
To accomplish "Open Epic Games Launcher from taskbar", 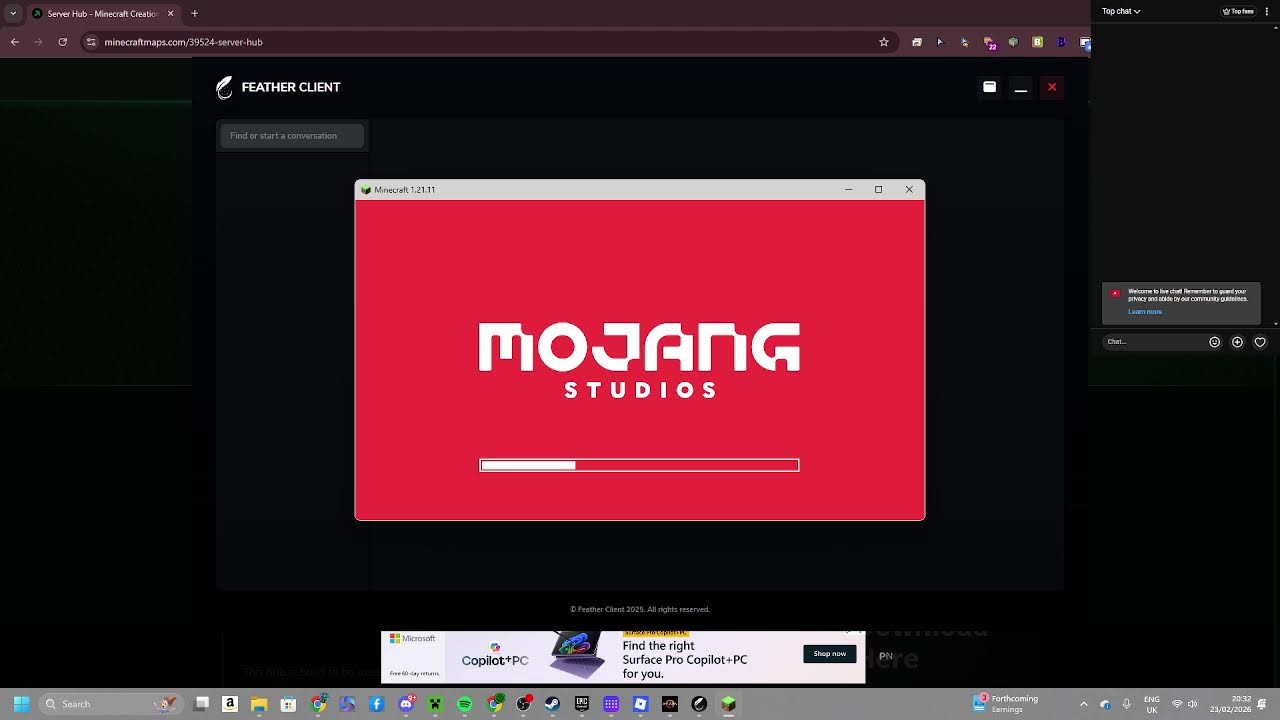I will 582,704.
